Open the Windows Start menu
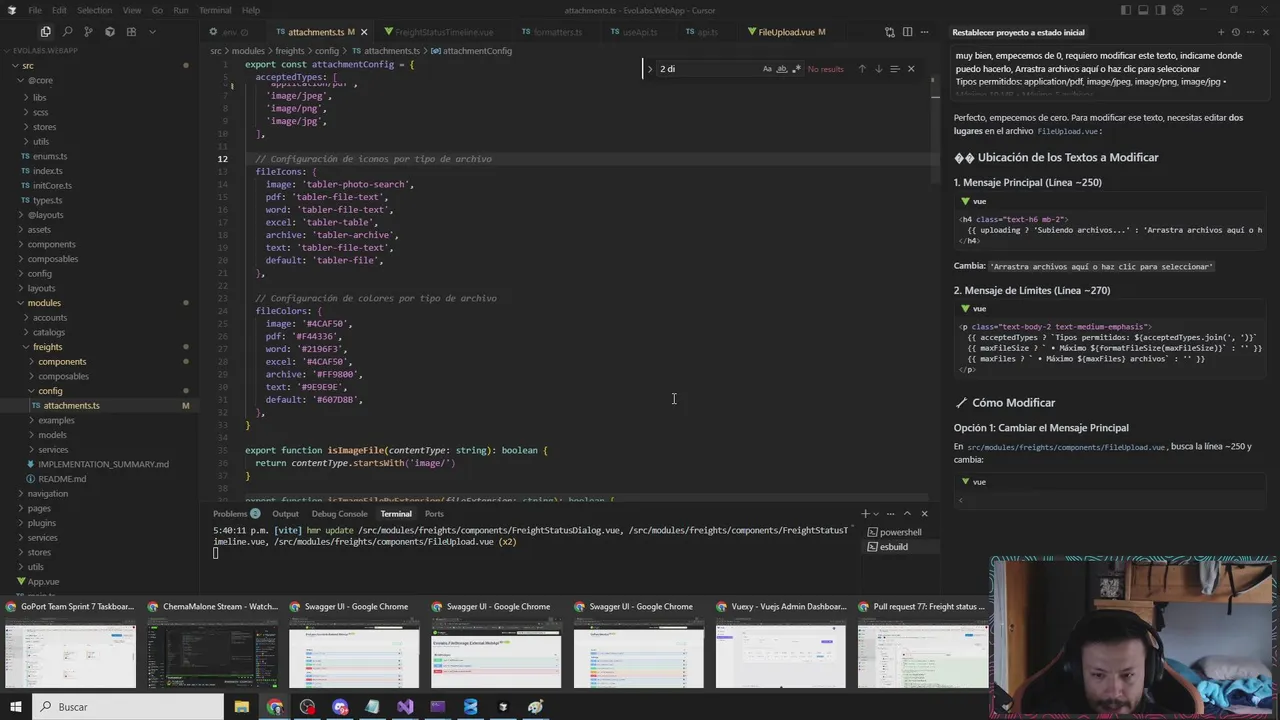This screenshot has height=720, width=1280. tap(16, 707)
